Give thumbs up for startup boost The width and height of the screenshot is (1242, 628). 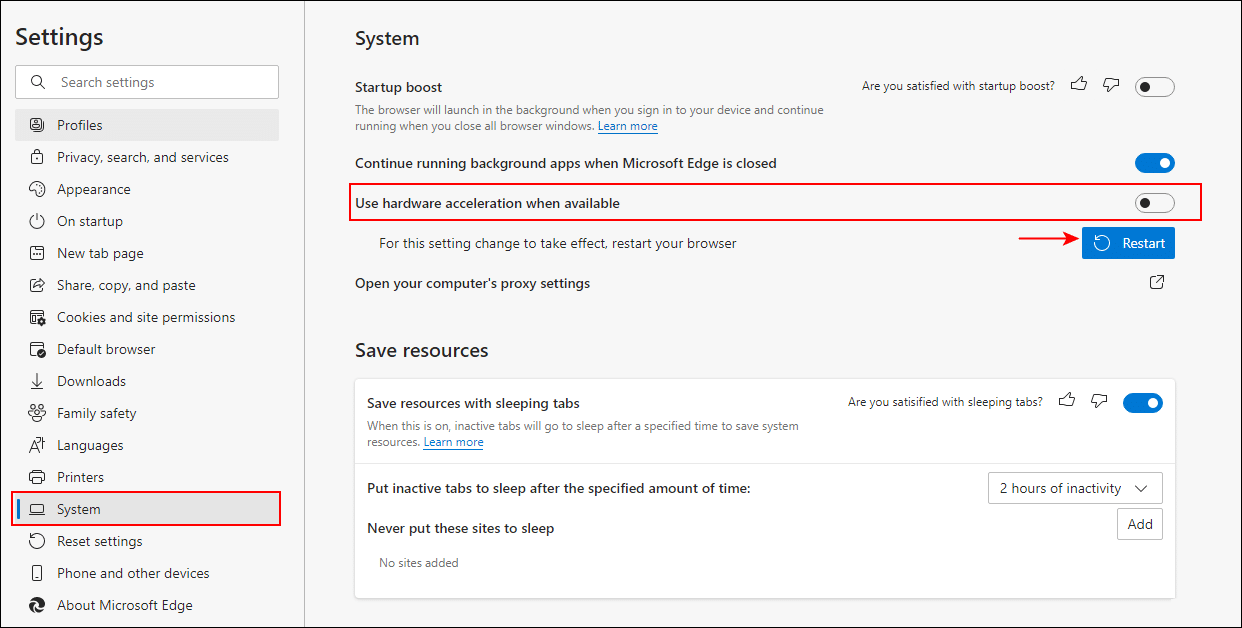click(x=1078, y=85)
